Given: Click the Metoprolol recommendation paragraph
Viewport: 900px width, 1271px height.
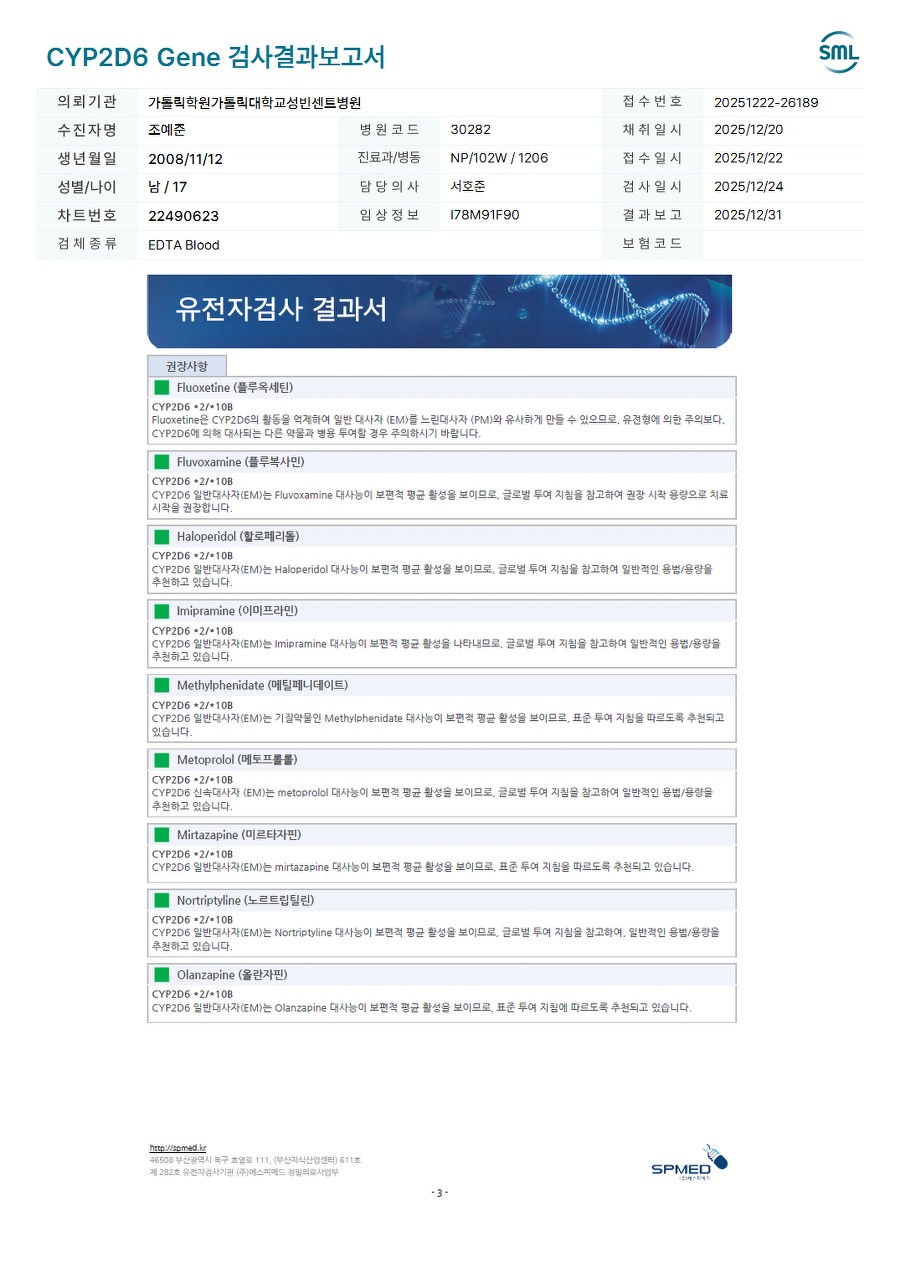Looking at the screenshot, I should click(433, 798).
